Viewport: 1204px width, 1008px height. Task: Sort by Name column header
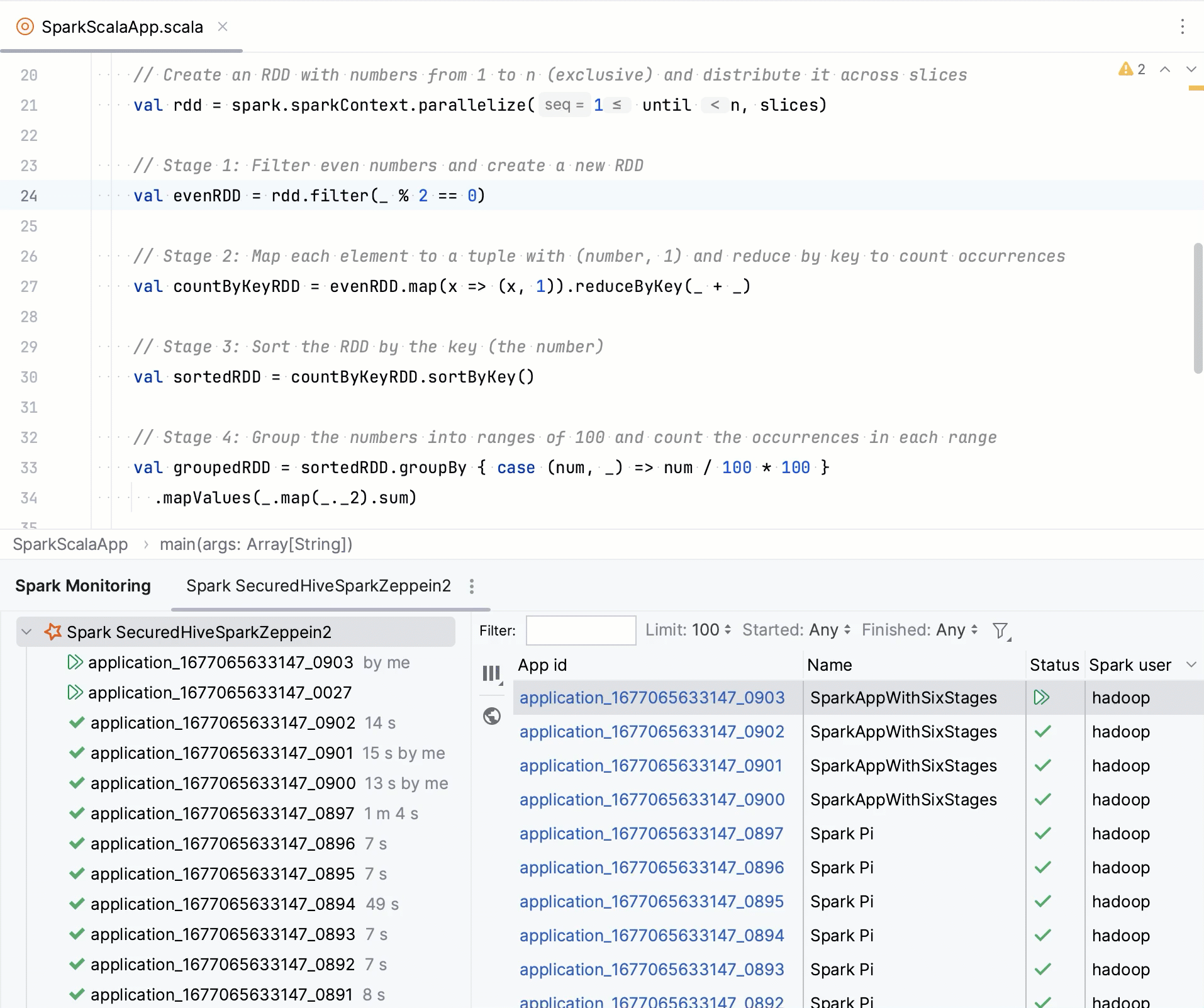(830, 665)
